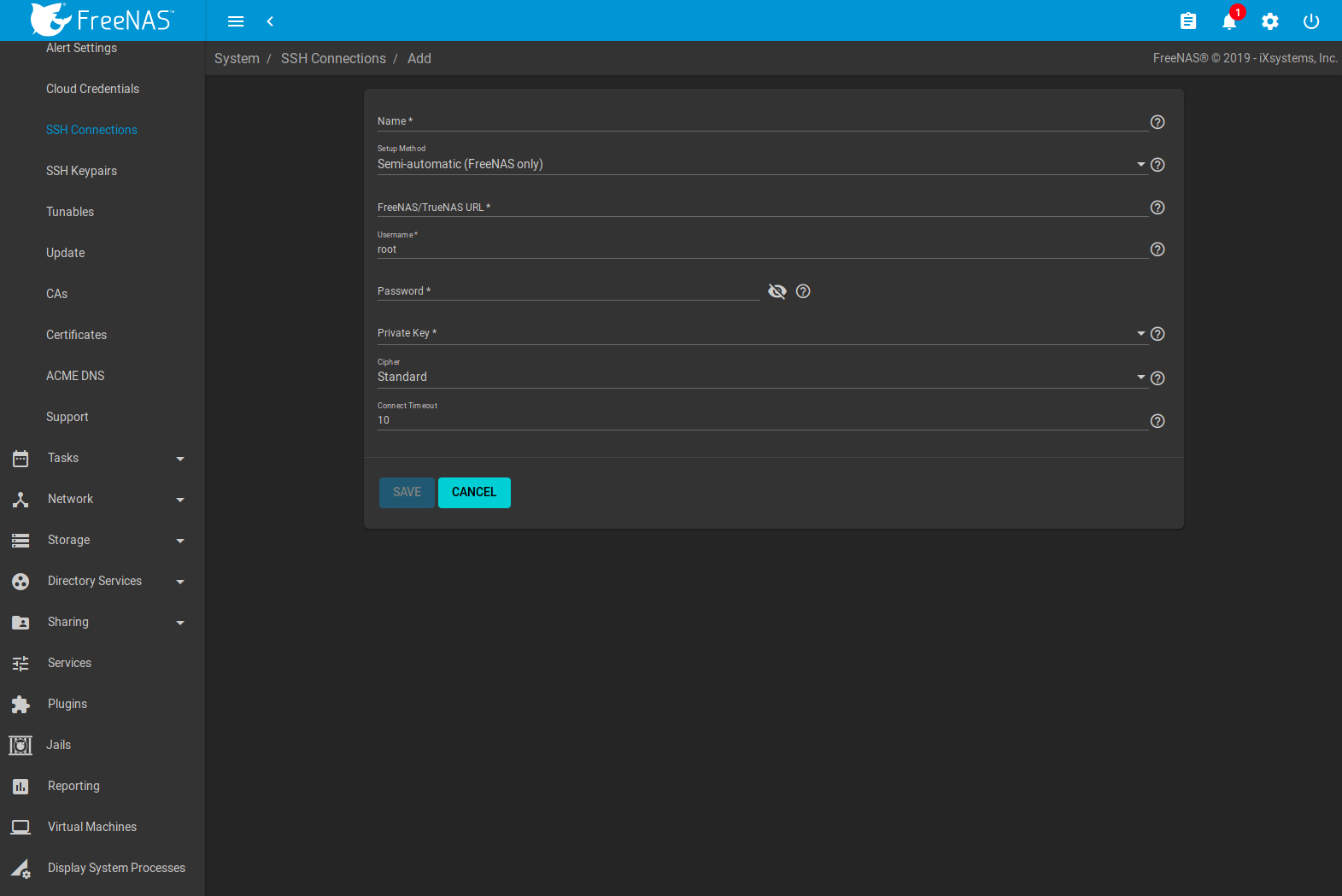This screenshot has width=1342, height=896.
Task: Open Cloud Credentials in sidebar
Action: [92, 89]
